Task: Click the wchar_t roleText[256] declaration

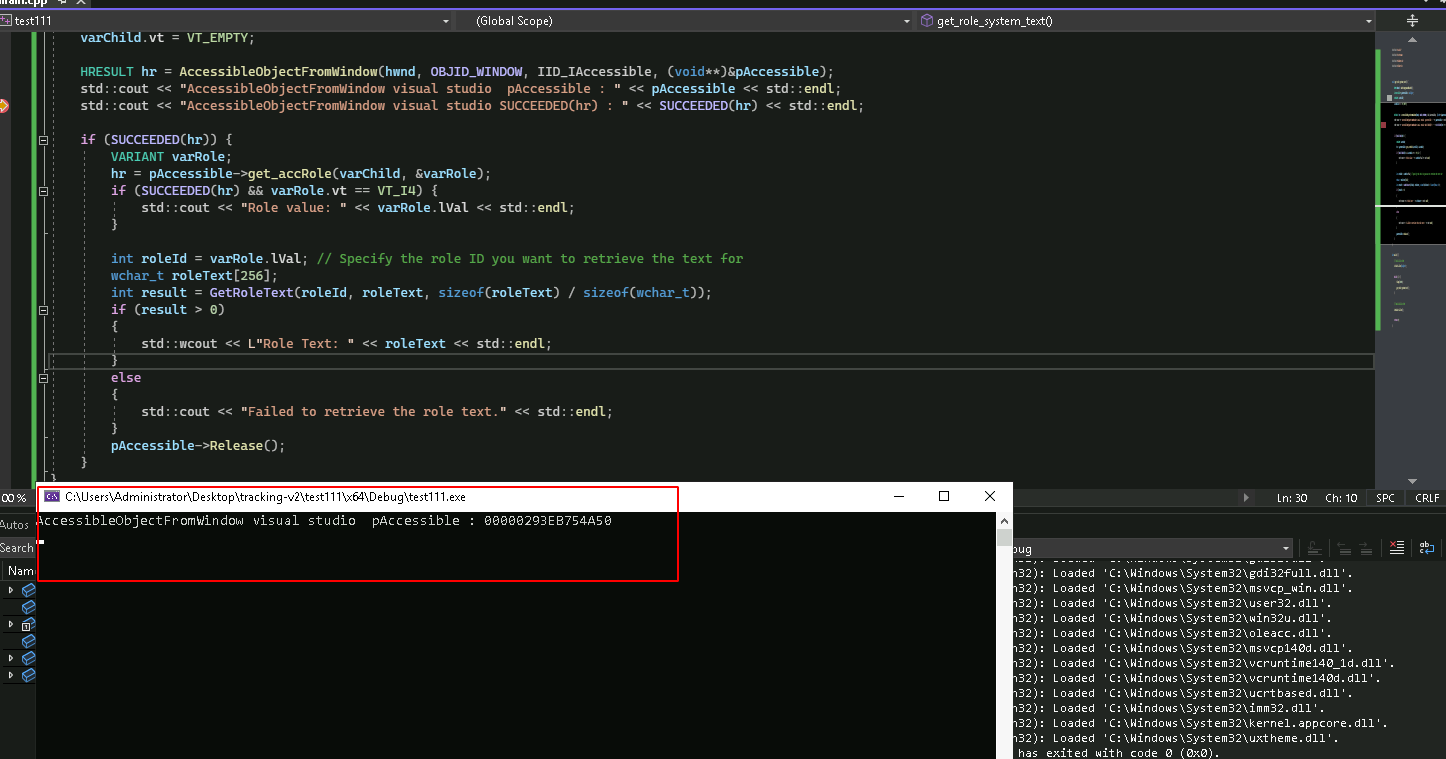Action: (x=194, y=276)
